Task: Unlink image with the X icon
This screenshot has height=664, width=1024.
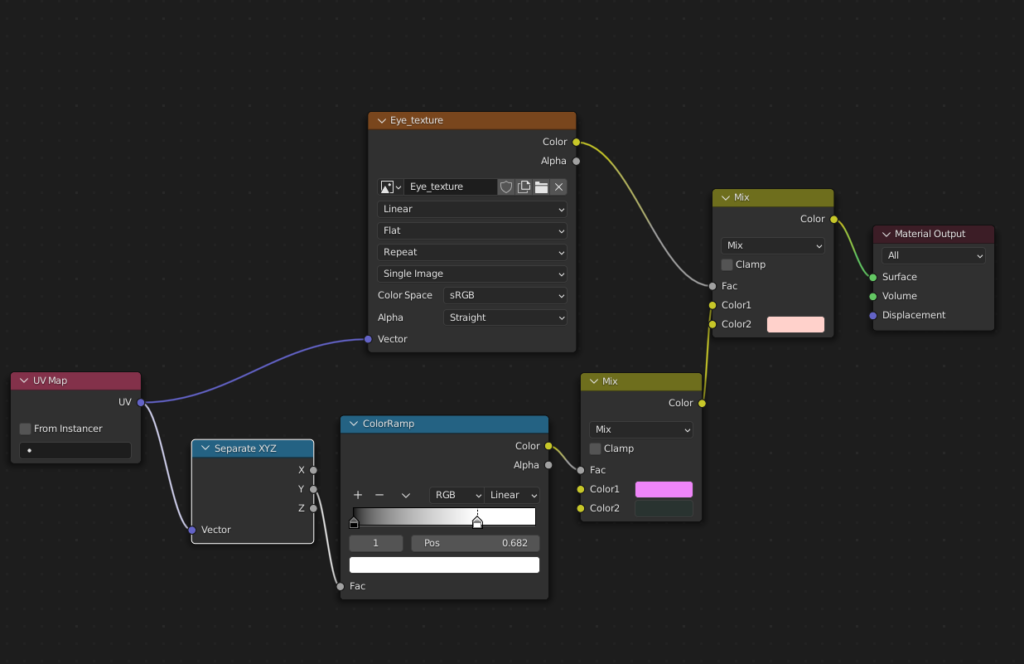Action: [x=559, y=187]
